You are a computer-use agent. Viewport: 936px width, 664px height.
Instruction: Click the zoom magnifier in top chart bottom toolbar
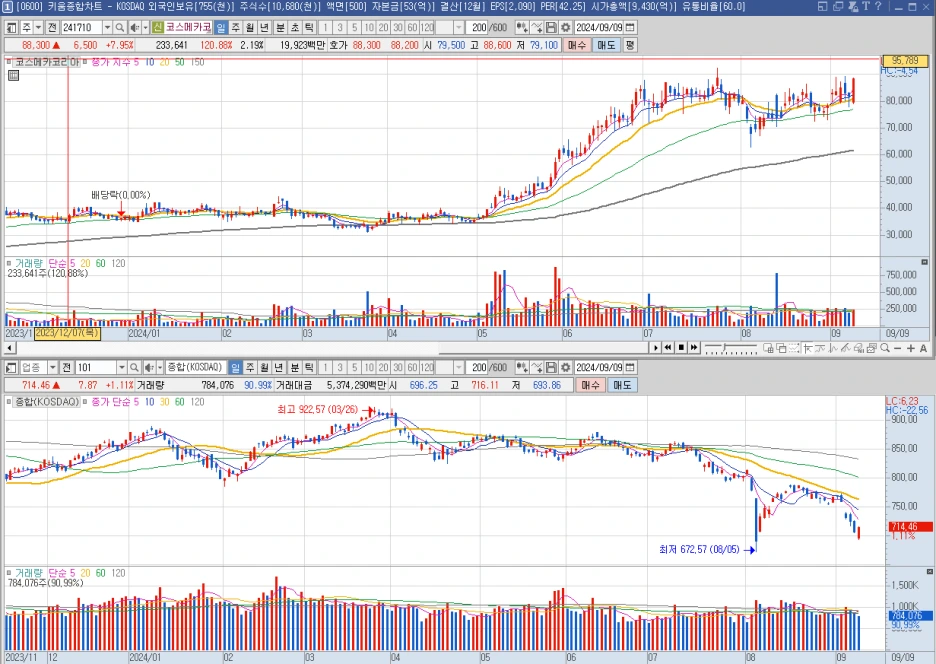885,348
